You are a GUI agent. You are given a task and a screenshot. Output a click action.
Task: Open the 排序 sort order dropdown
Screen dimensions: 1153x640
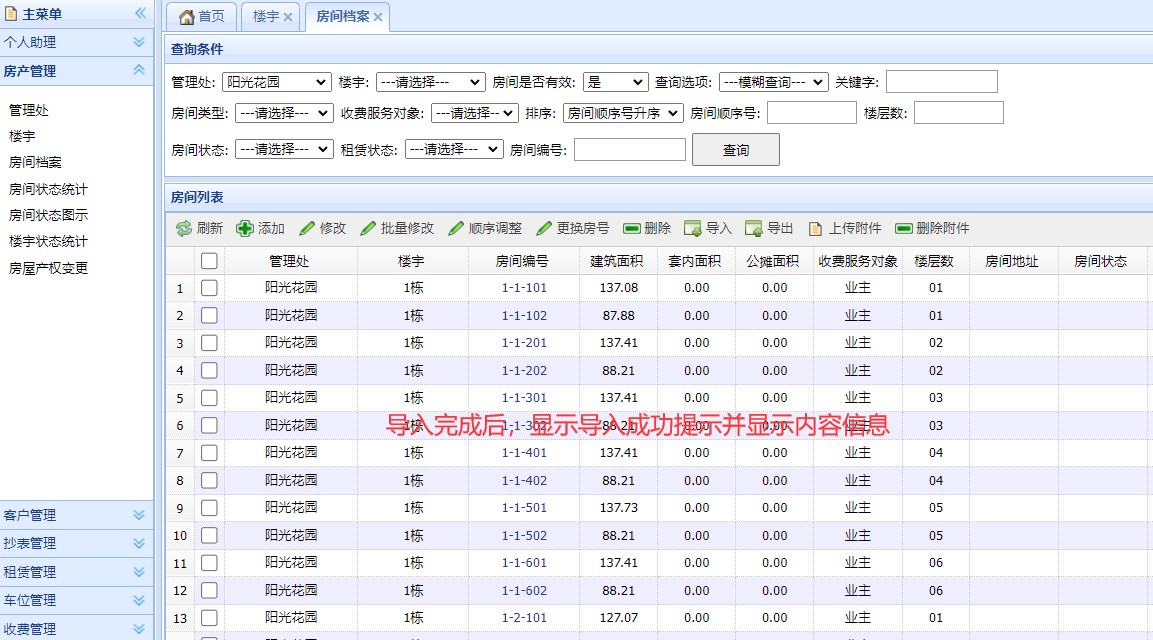click(x=622, y=114)
